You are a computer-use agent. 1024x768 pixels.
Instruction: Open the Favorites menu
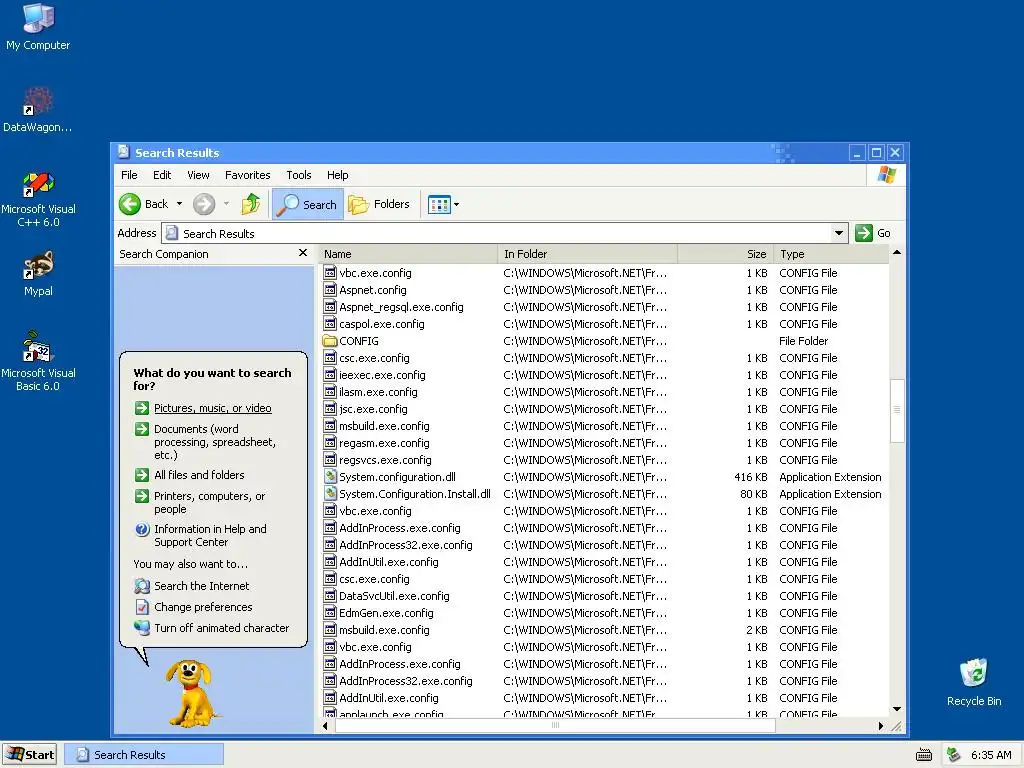click(248, 175)
